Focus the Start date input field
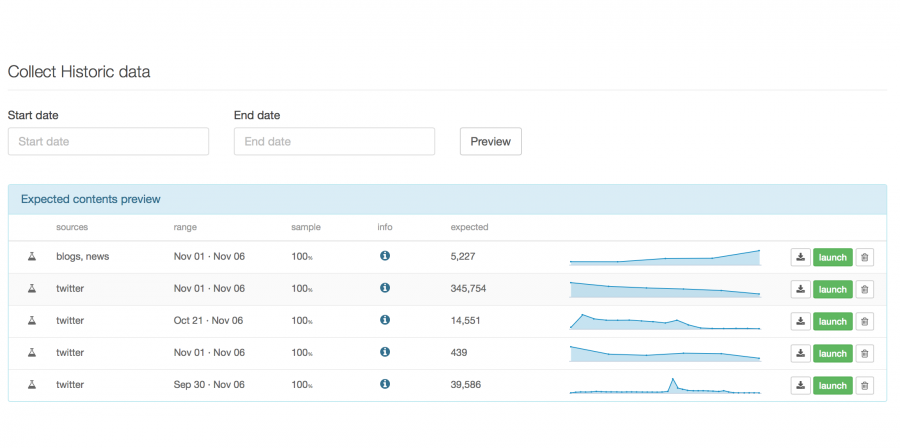Viewport: 900px width, 448px height. click(108, 141)
